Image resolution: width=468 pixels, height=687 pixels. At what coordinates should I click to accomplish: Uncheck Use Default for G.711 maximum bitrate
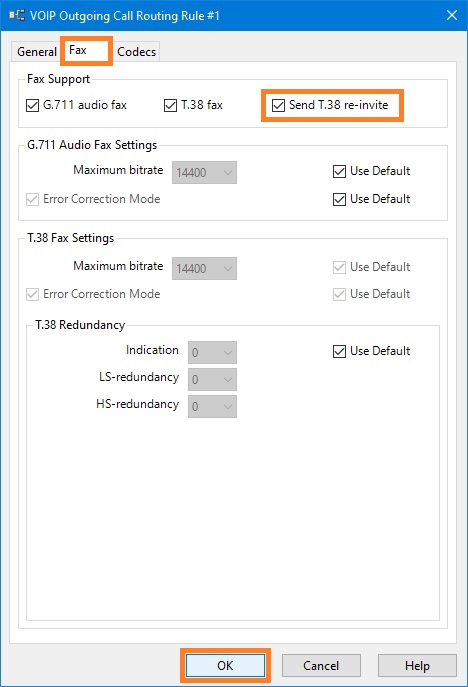[x=339, y=171]
